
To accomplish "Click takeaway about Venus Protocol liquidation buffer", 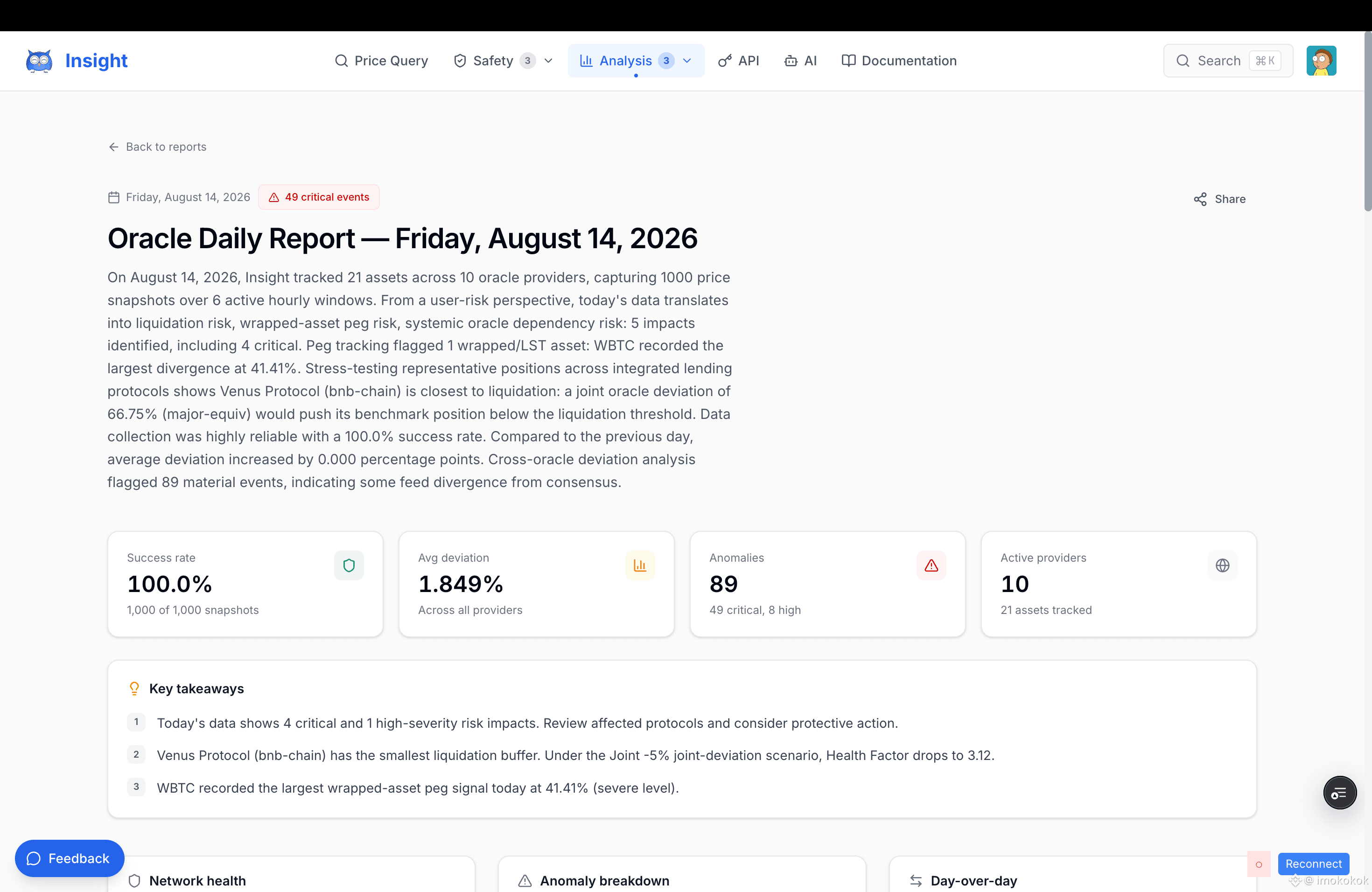I will click(576, 755).
